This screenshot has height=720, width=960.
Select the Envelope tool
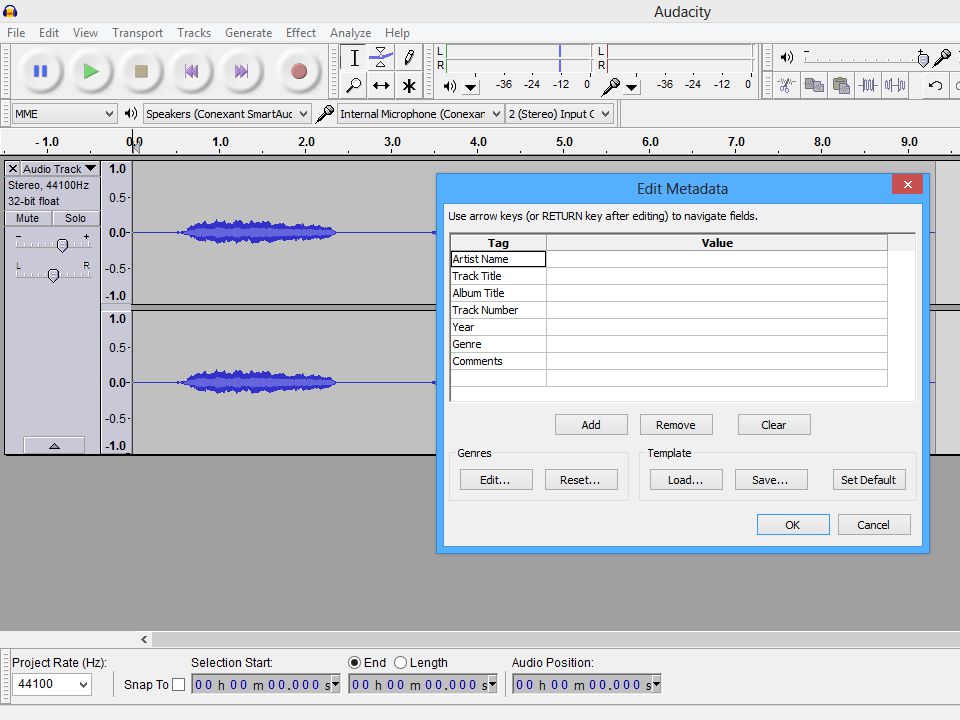[381, 58]
